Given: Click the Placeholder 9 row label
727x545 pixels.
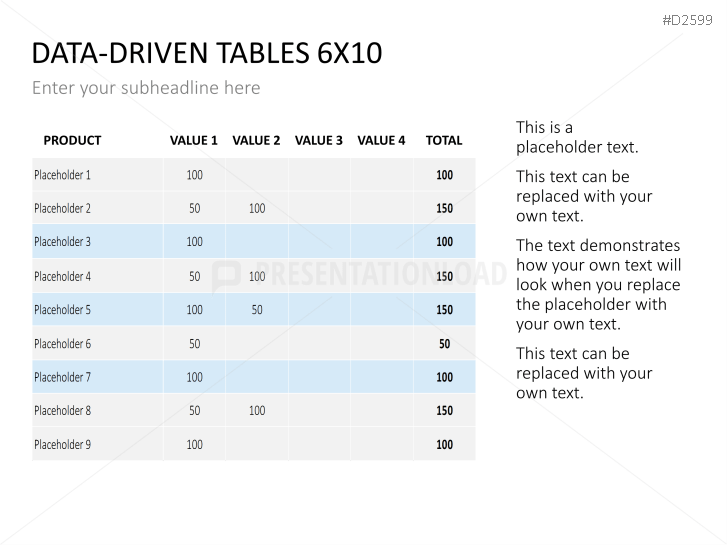Looking at the screenshot, I should 63,444.
